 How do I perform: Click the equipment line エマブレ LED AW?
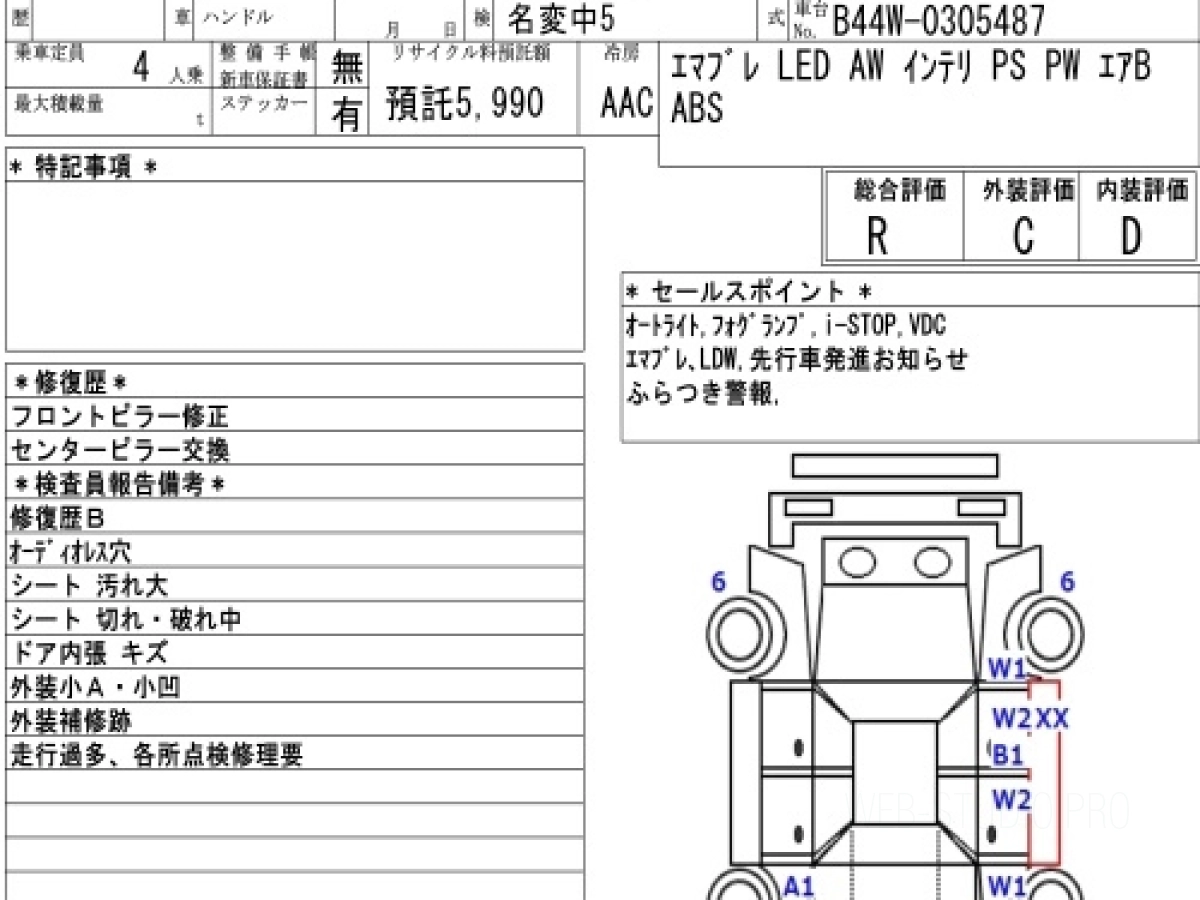(781, 68)
